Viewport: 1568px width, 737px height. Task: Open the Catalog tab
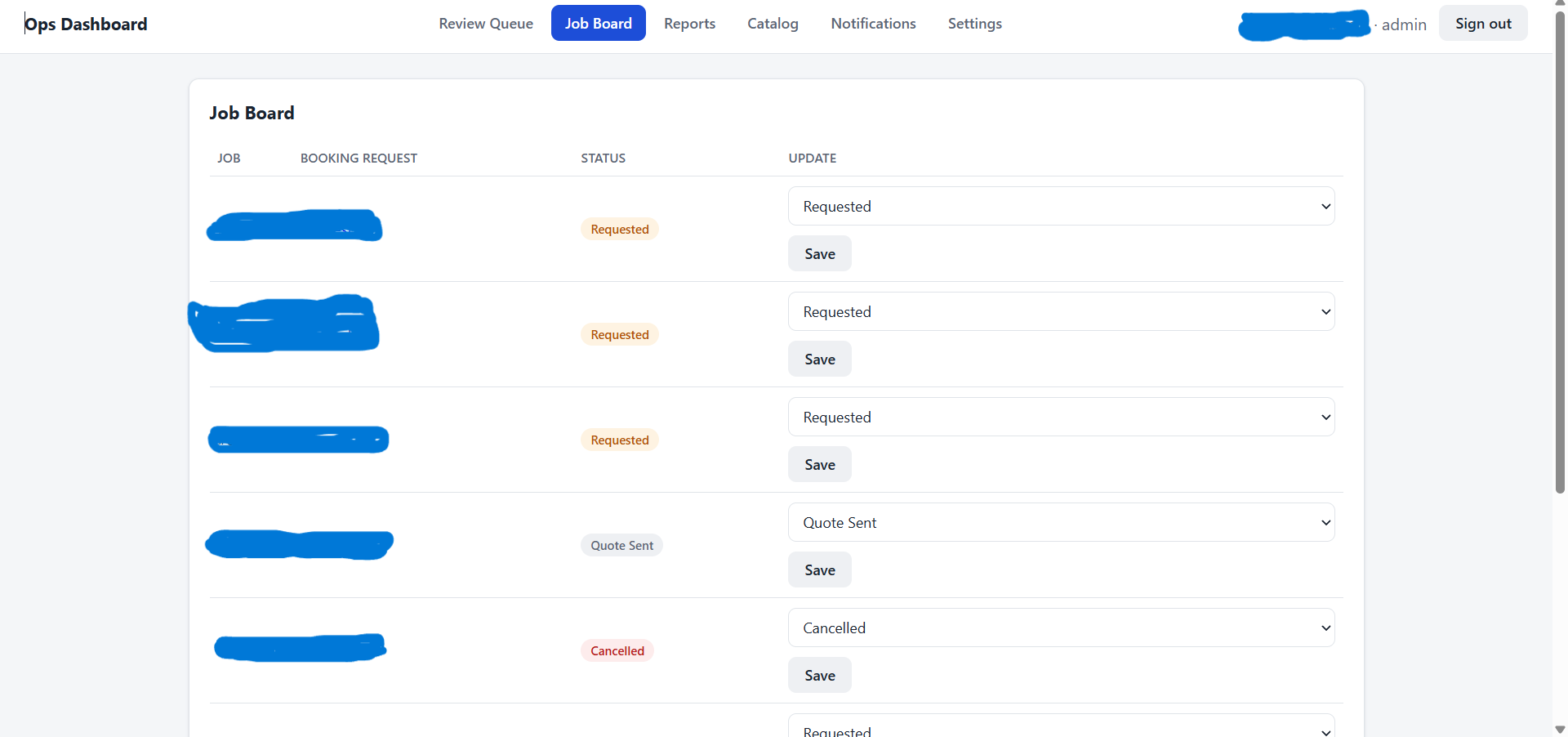pyautogui.click(x=773, y=24)
